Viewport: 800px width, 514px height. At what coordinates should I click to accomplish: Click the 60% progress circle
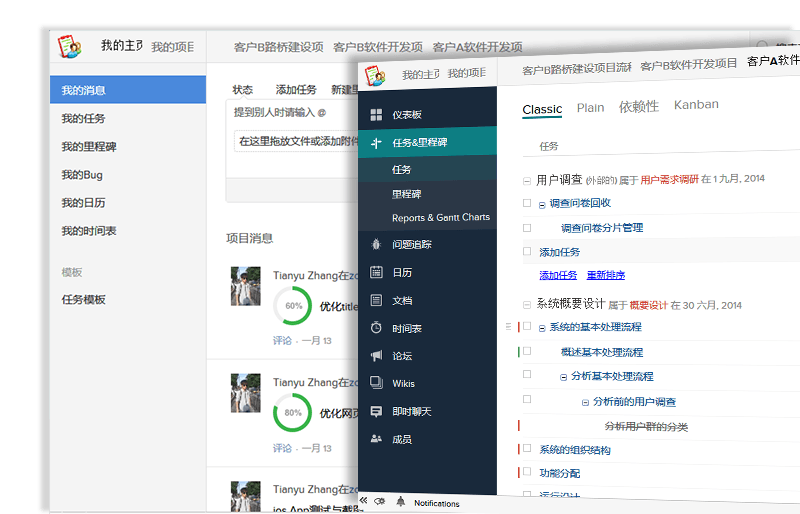[x=293, y=306]
